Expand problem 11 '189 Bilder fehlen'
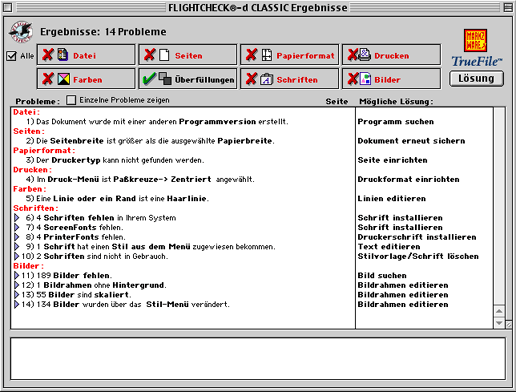 pos(17,275)
